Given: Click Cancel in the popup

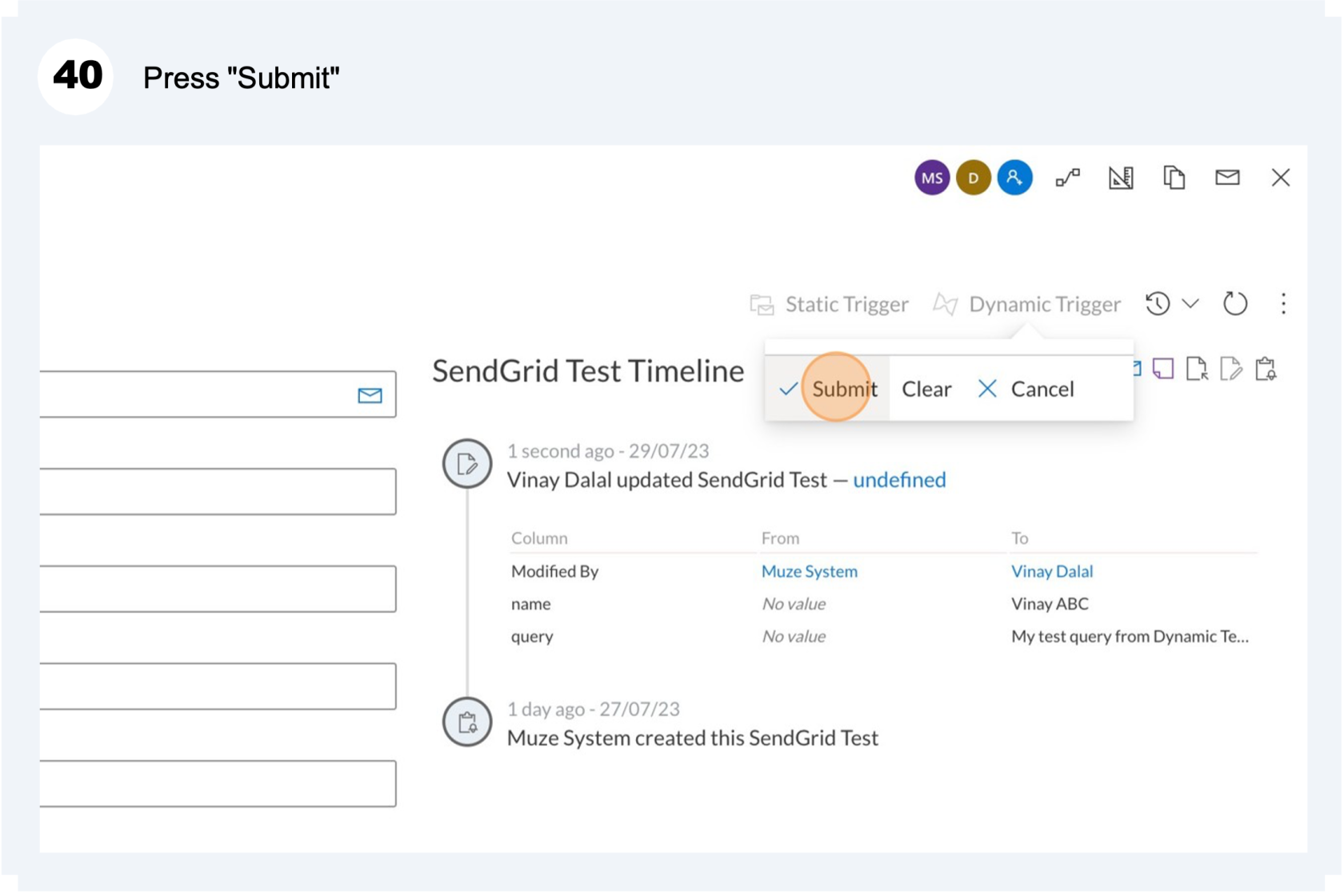Looking at the screenshot, I should tap(1026, 390).
